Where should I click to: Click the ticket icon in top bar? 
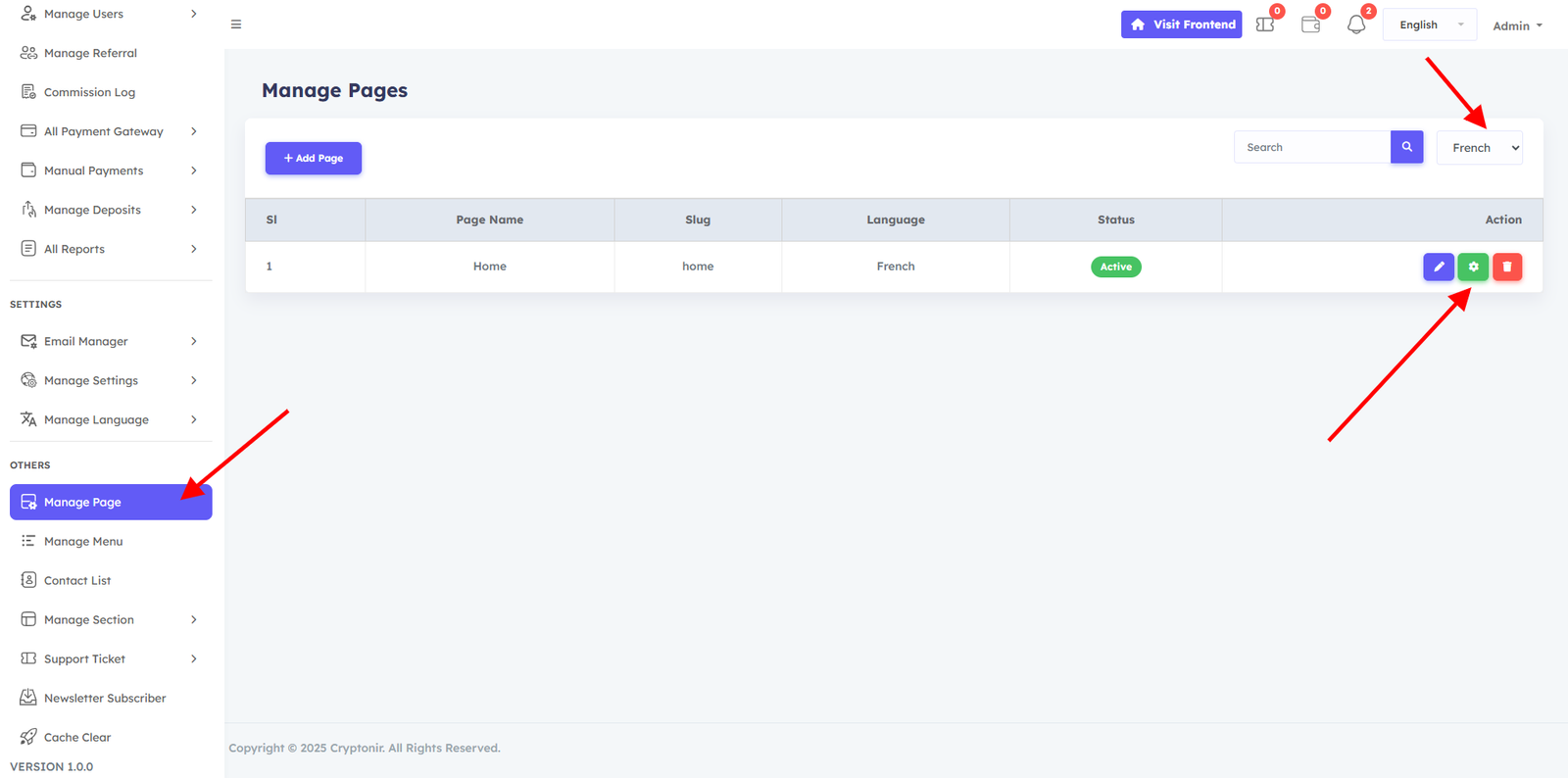click(1265, 24)
